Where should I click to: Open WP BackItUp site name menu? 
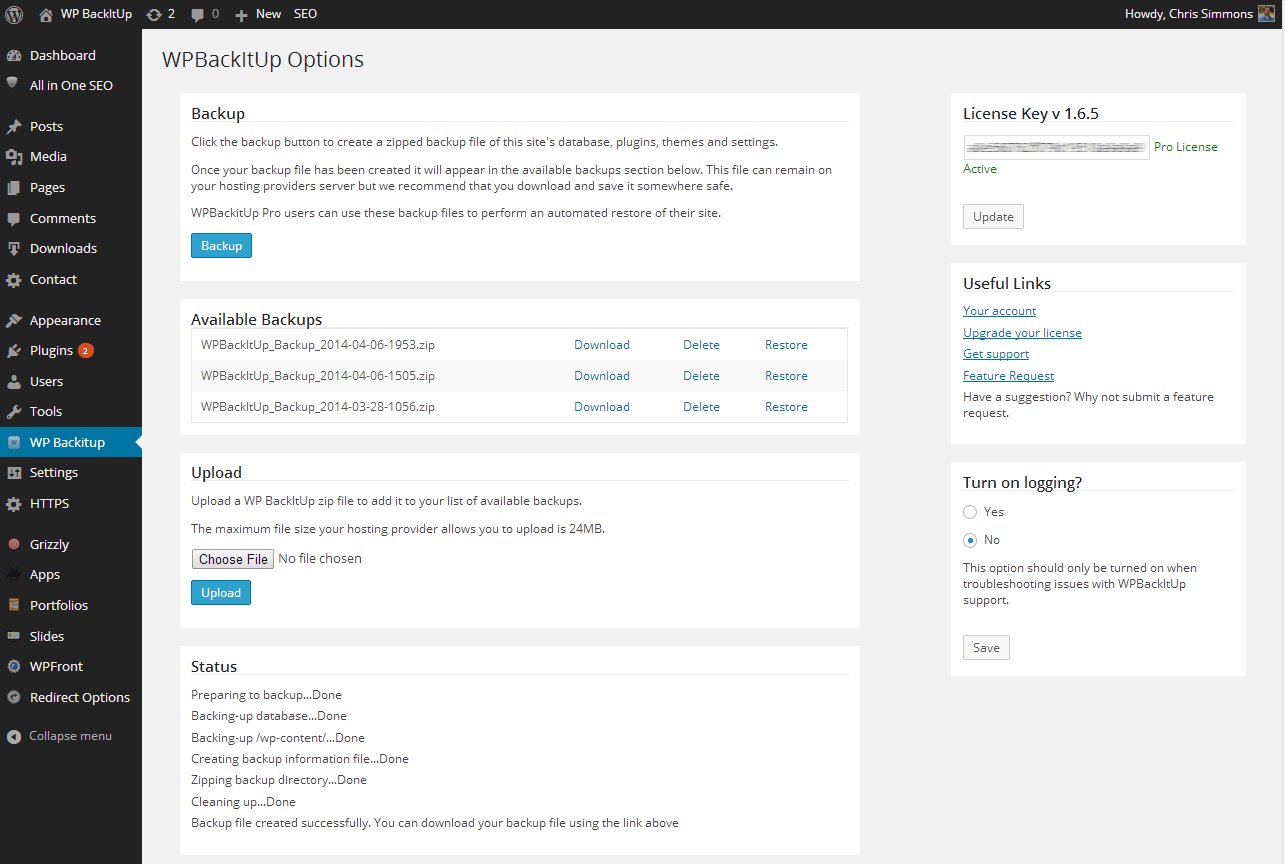coord(96,14)
